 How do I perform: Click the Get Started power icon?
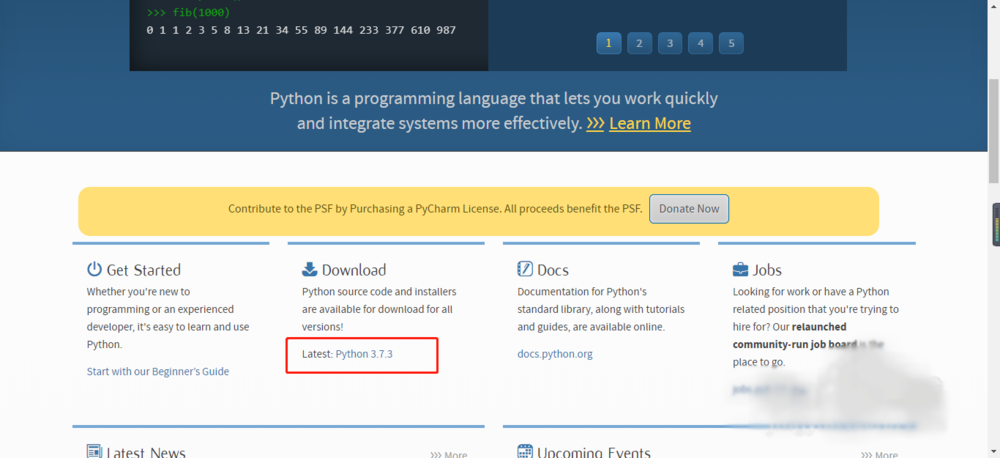[95, 269]
